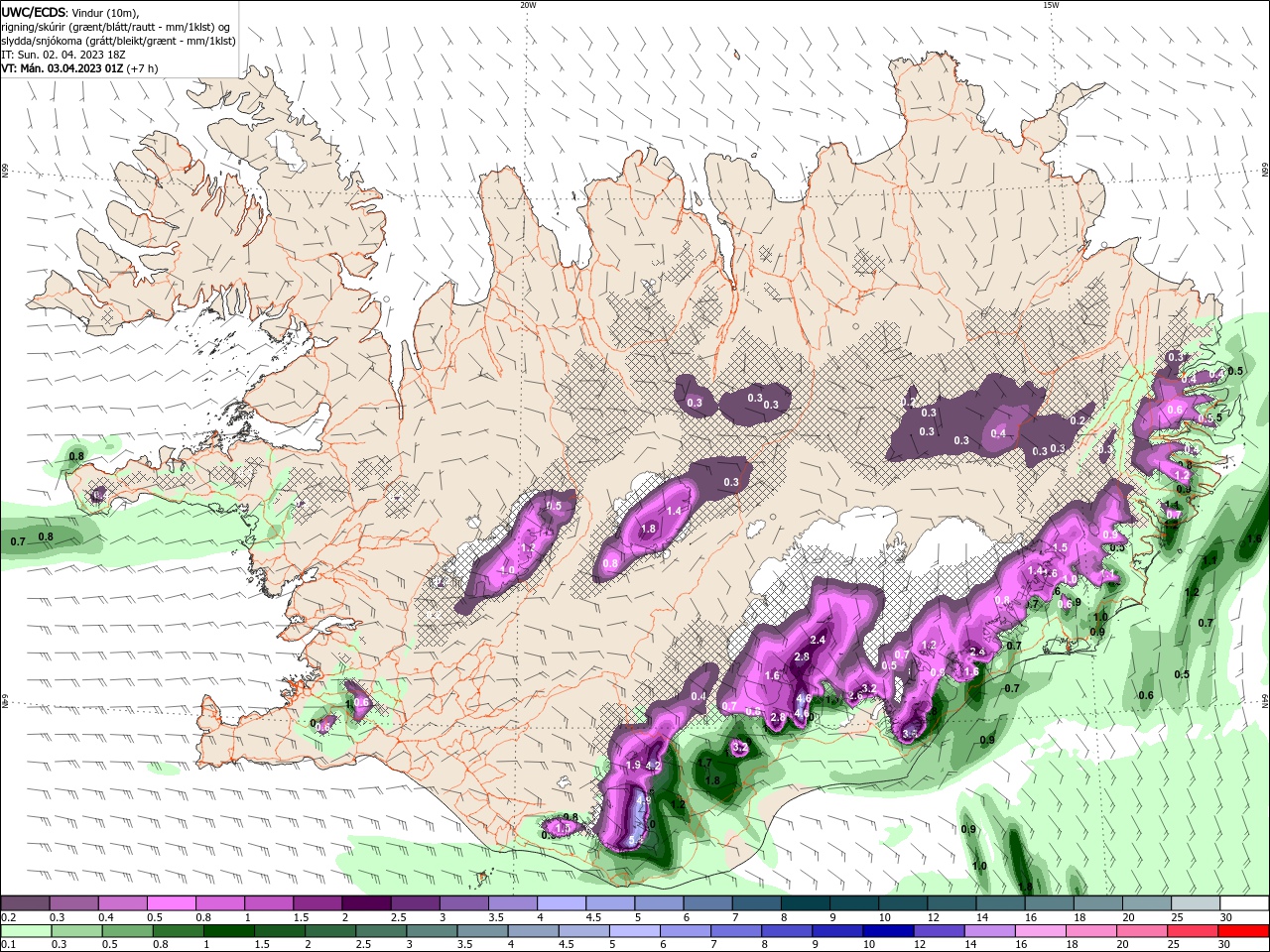1270x952 pixels.
Task: Pick the 0.1 pale green rain swatch
Action: (x=25, y=931)
